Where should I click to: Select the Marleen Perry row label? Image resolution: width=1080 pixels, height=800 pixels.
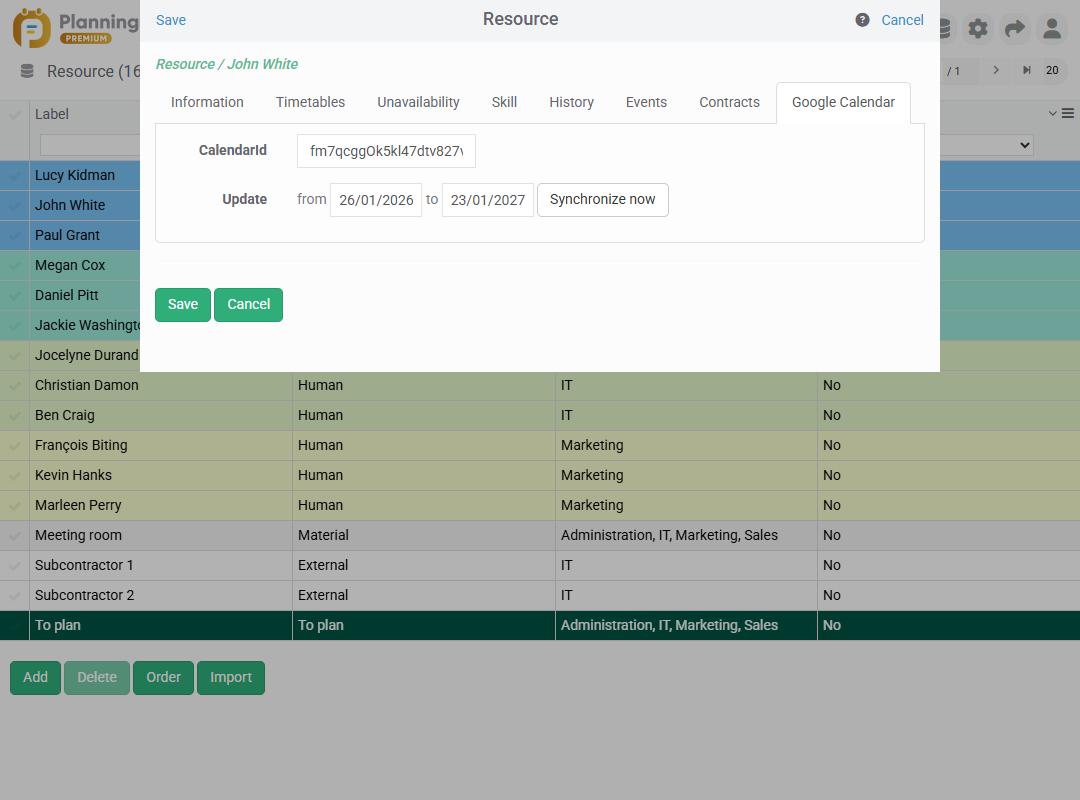tap(78, 506)
